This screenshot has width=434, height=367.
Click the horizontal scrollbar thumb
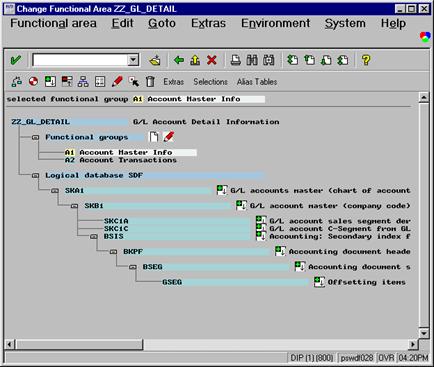coord(80,344)
